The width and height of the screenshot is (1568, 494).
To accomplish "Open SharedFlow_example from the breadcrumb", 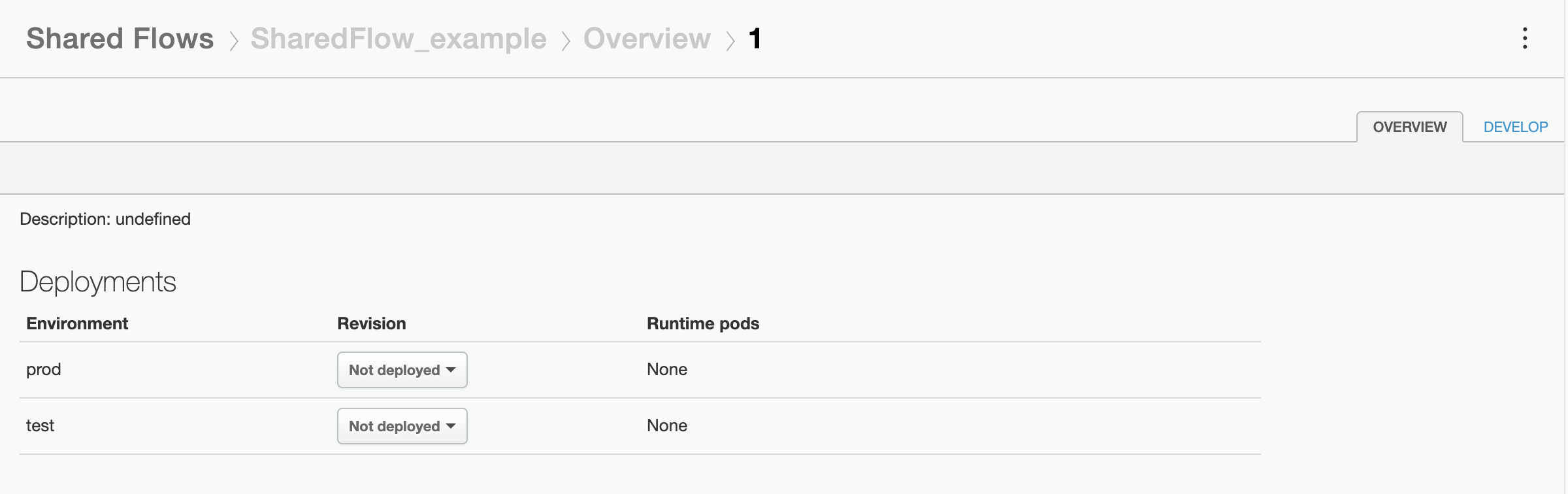I will 399,38.
